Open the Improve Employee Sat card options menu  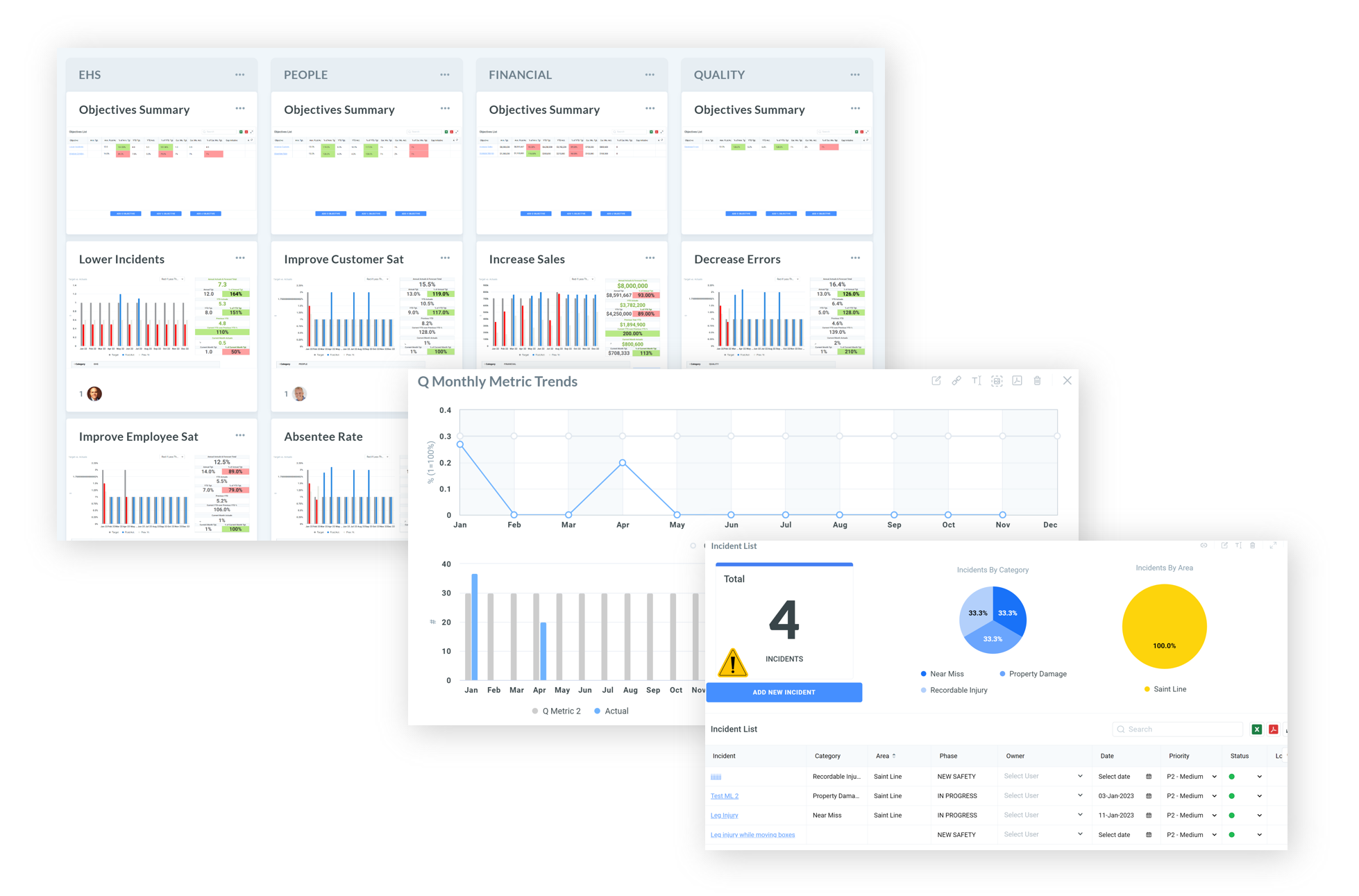coord(240,435)
